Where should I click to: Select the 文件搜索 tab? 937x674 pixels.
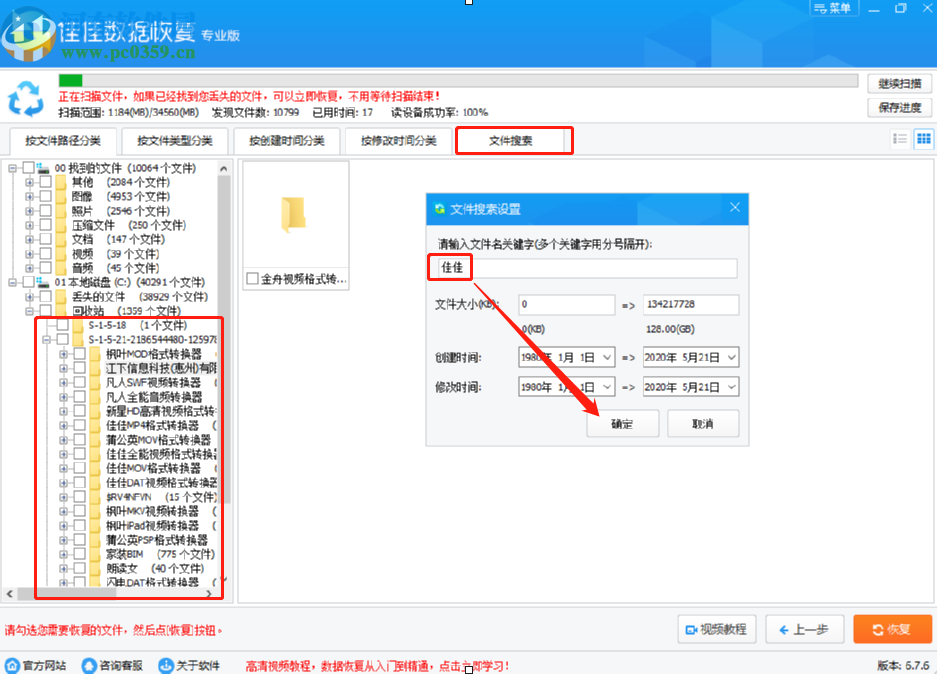coord(513,140)
